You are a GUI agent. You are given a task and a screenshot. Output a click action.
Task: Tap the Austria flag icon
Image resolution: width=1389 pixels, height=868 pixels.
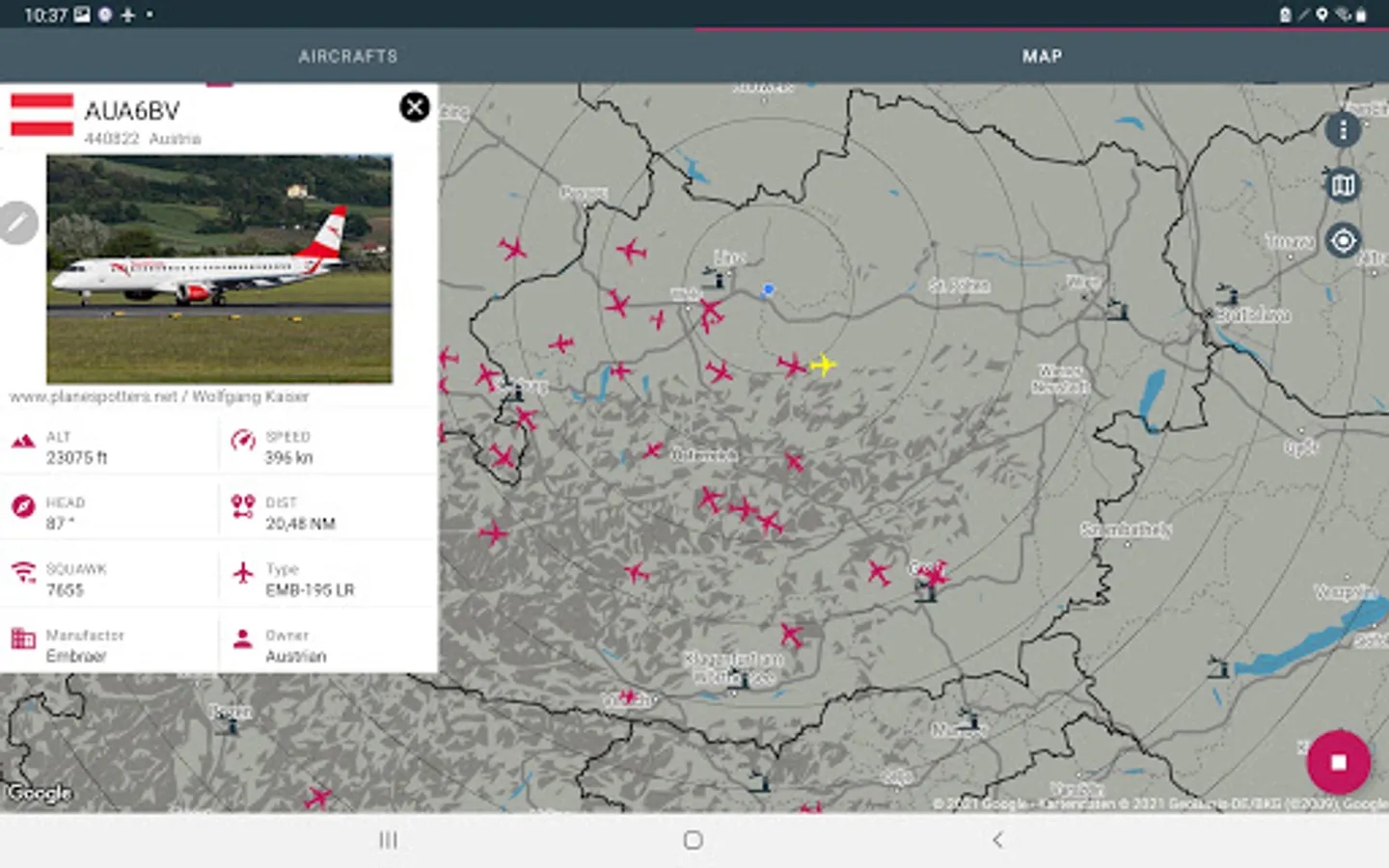pyautogui.click(x=41, y=115)
